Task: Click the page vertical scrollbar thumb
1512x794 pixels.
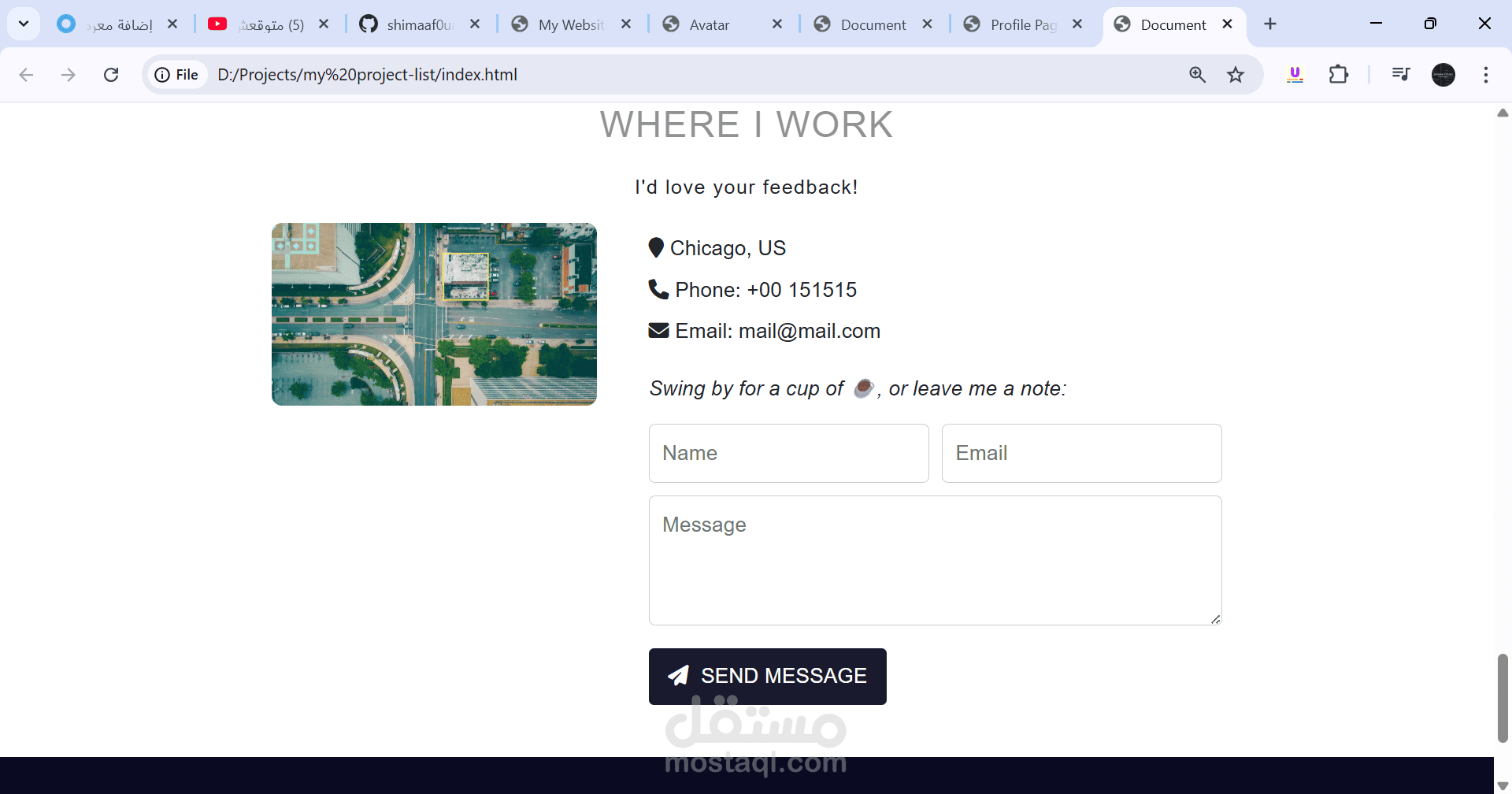Action: [x=1503, y=698]
